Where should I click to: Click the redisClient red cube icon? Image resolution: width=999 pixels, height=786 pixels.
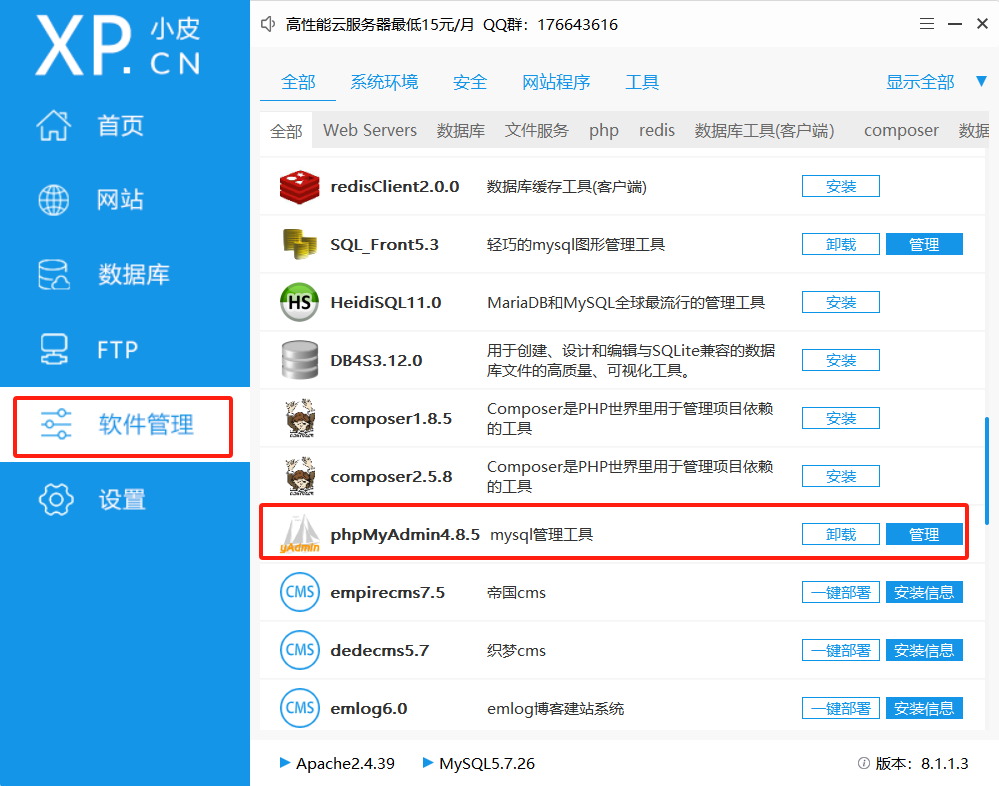point(299,187)
